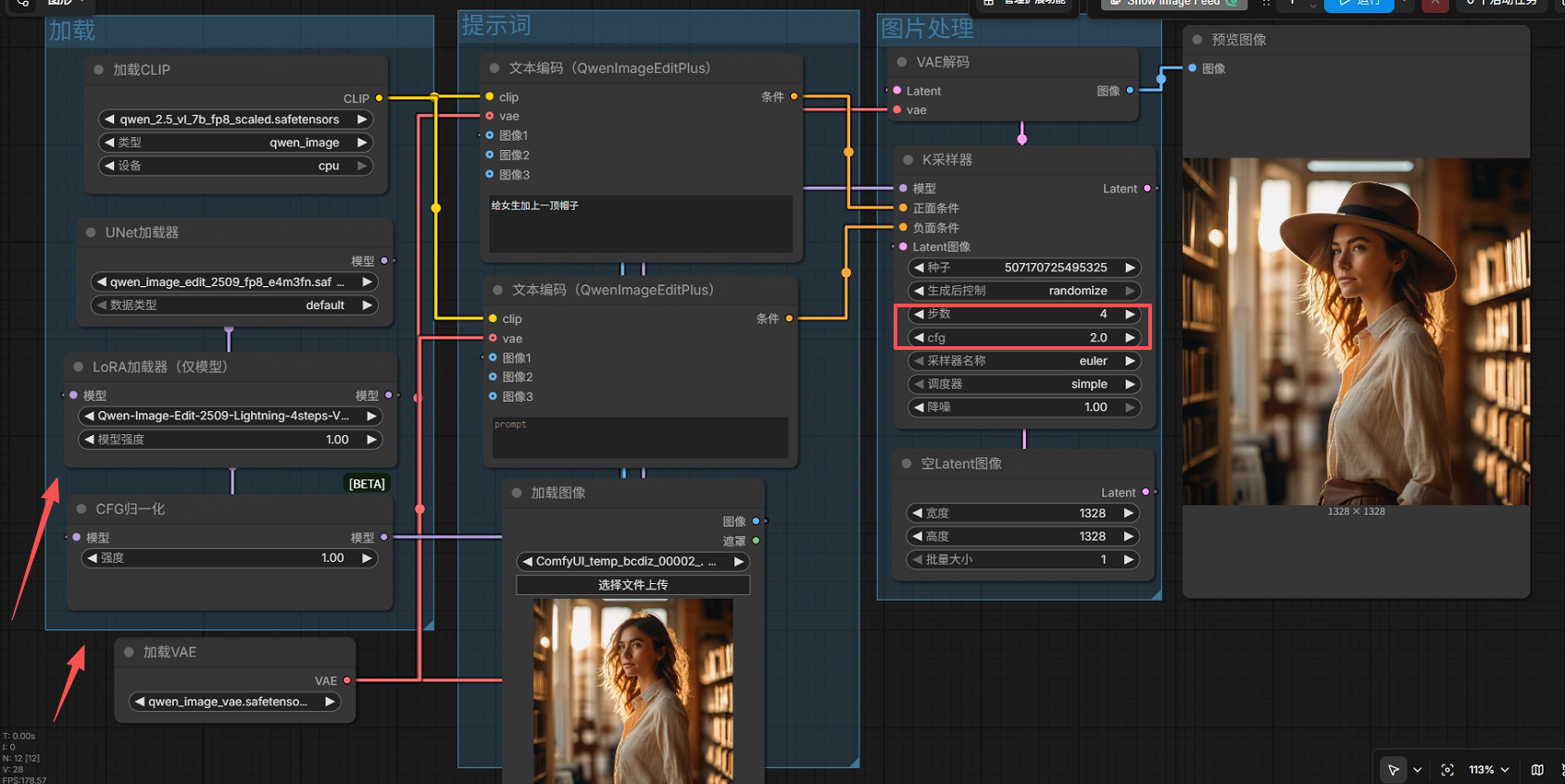Screen dimensions: 1565x784
Task: Collapse the CFG归一化 node via its title dot
Action: point(81,509)
